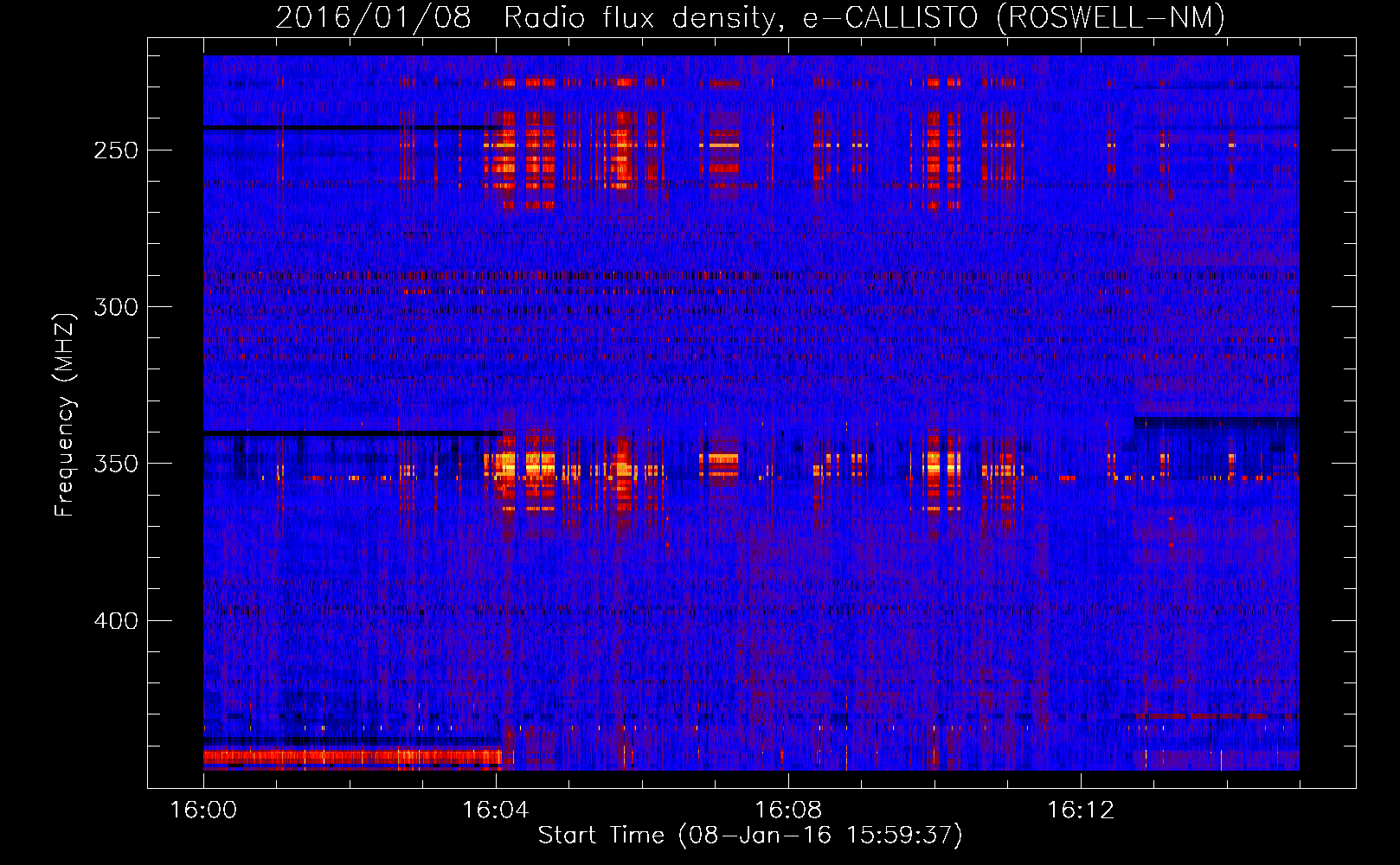Click the 16:12 time tick label
Viewport: 1400px width, 865px height.
click(1081, 810)
